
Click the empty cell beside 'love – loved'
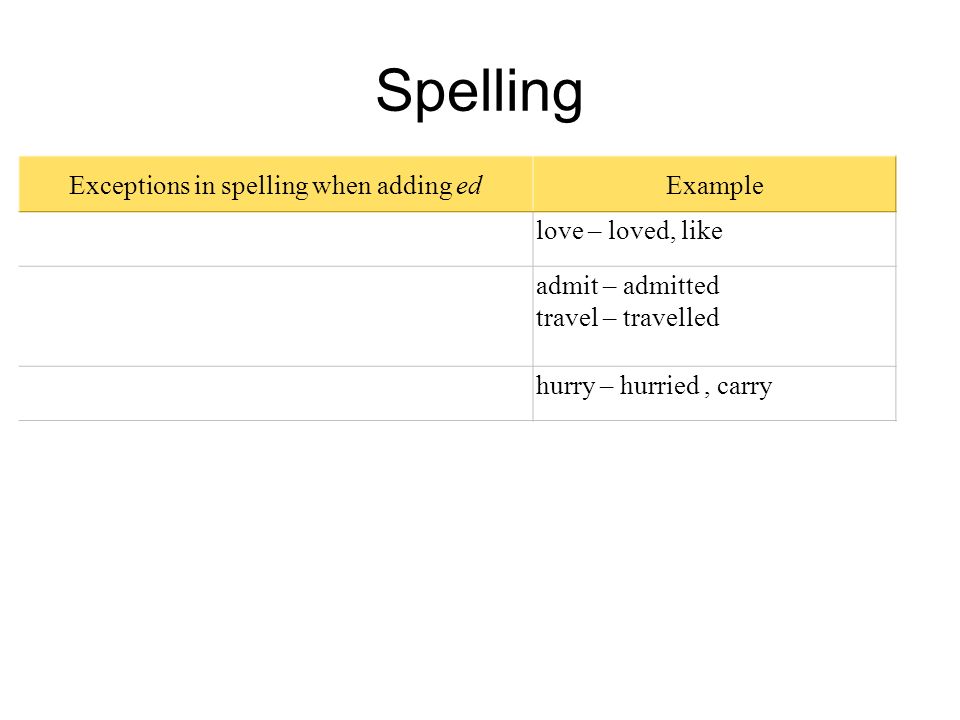pyautogui.click(x=276, y=239)
